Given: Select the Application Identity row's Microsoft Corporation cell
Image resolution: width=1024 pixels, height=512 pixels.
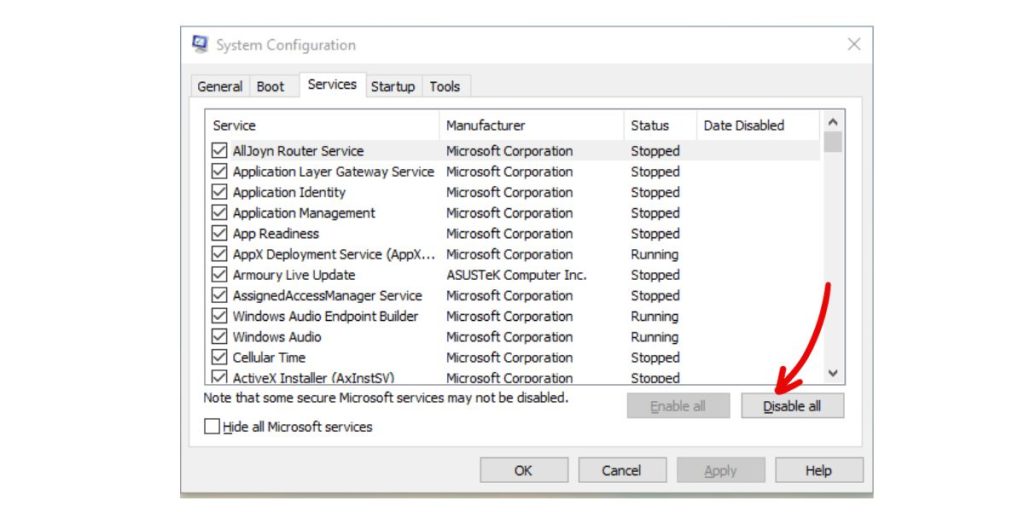Looking at the screenshot, I should [x=509, y=192].
